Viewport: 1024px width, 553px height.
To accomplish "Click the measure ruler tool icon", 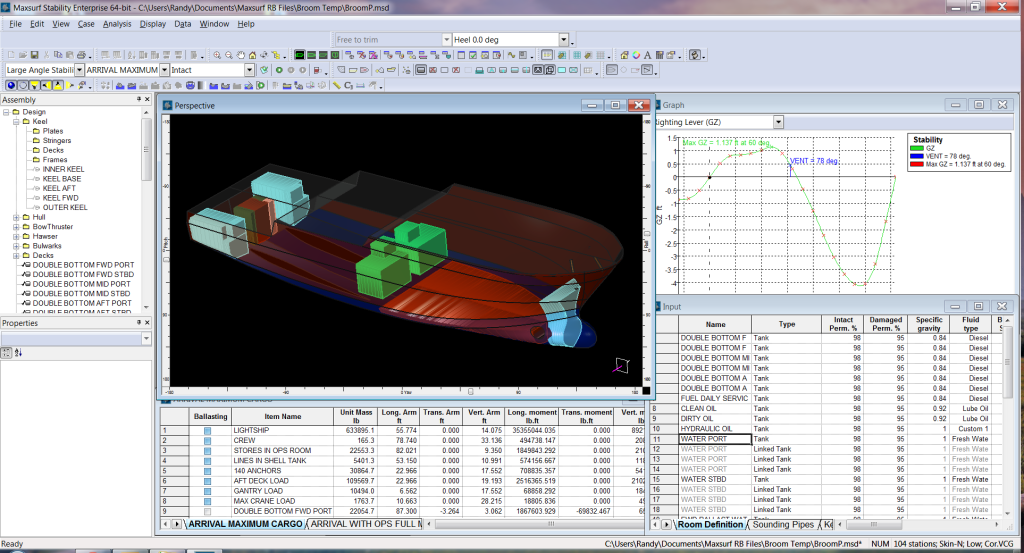I will [x=336, y=85].
